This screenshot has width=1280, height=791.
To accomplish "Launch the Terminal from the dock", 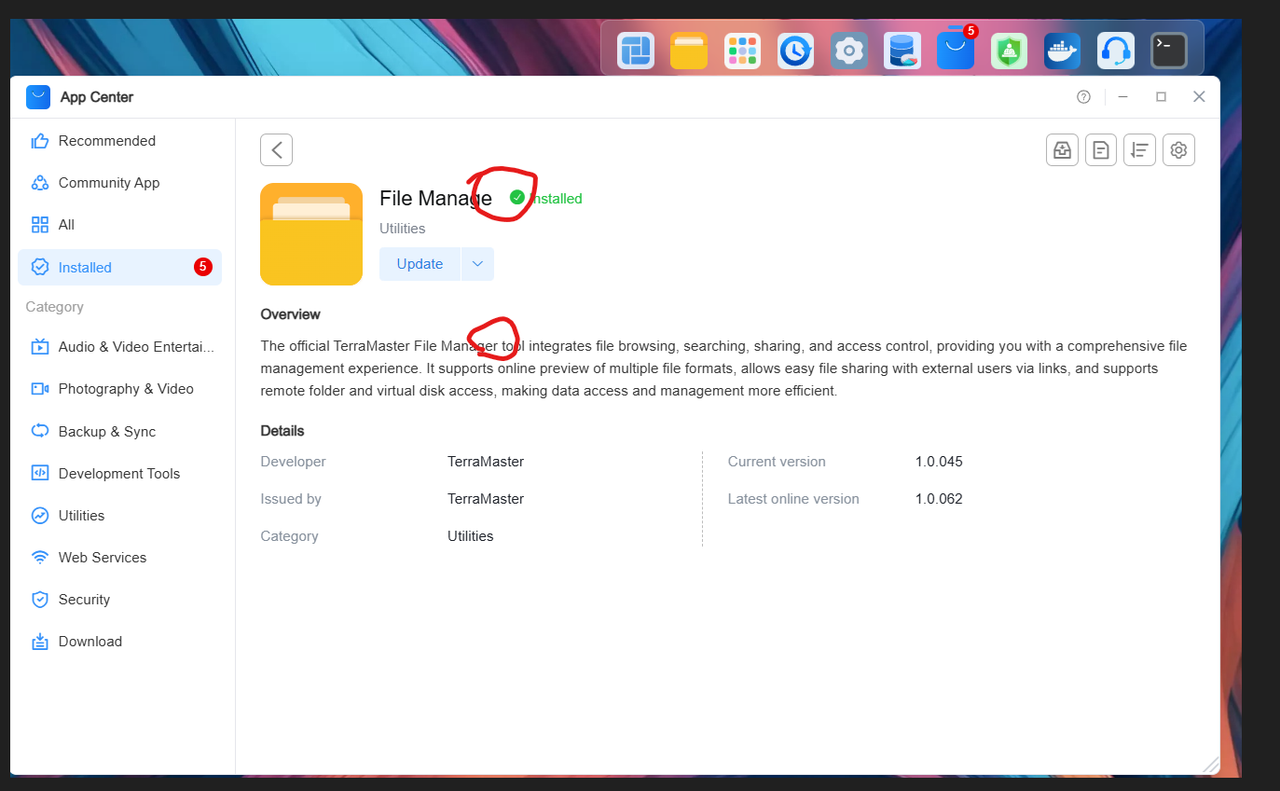I will (1168, 50).
